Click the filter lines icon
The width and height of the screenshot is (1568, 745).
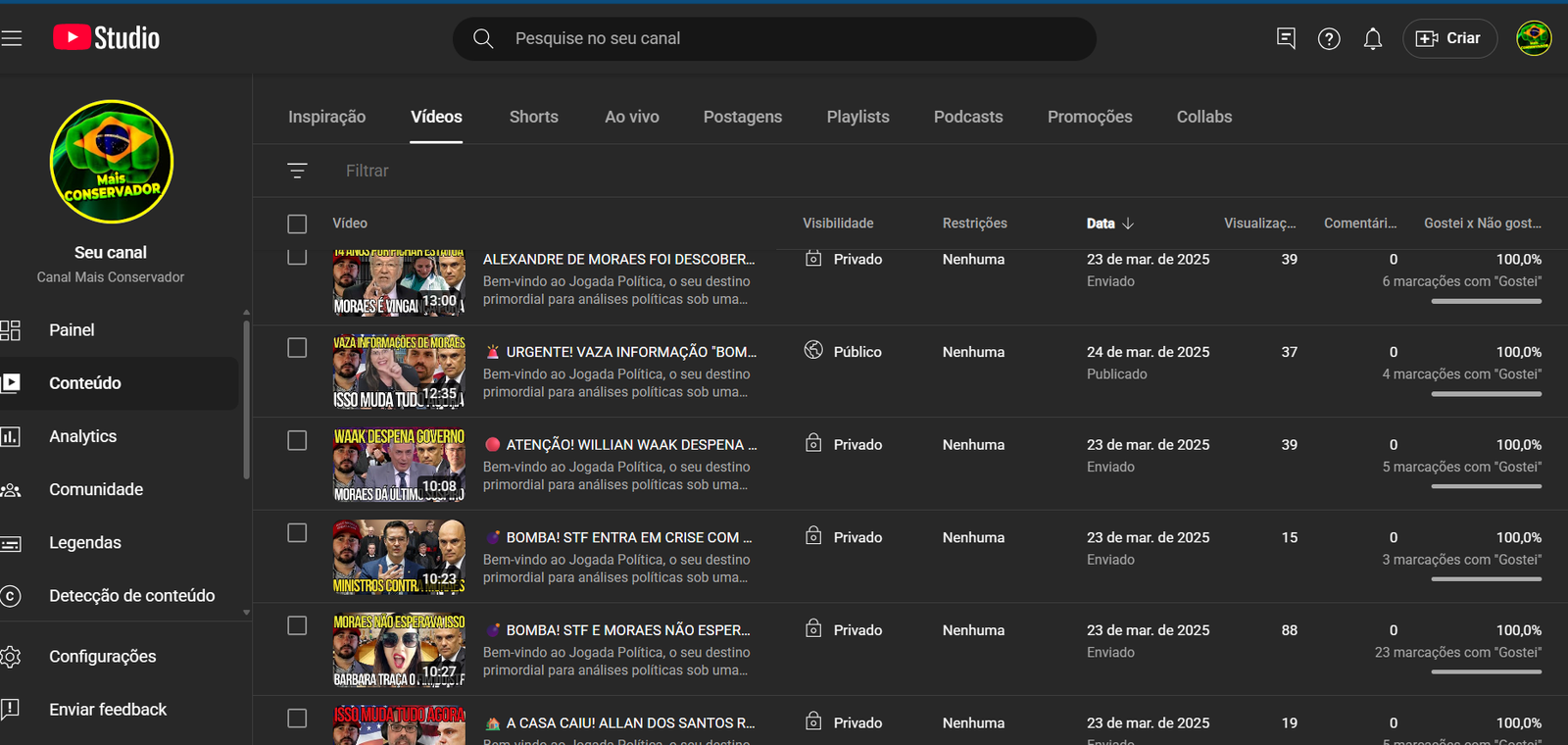pos(297,171)
